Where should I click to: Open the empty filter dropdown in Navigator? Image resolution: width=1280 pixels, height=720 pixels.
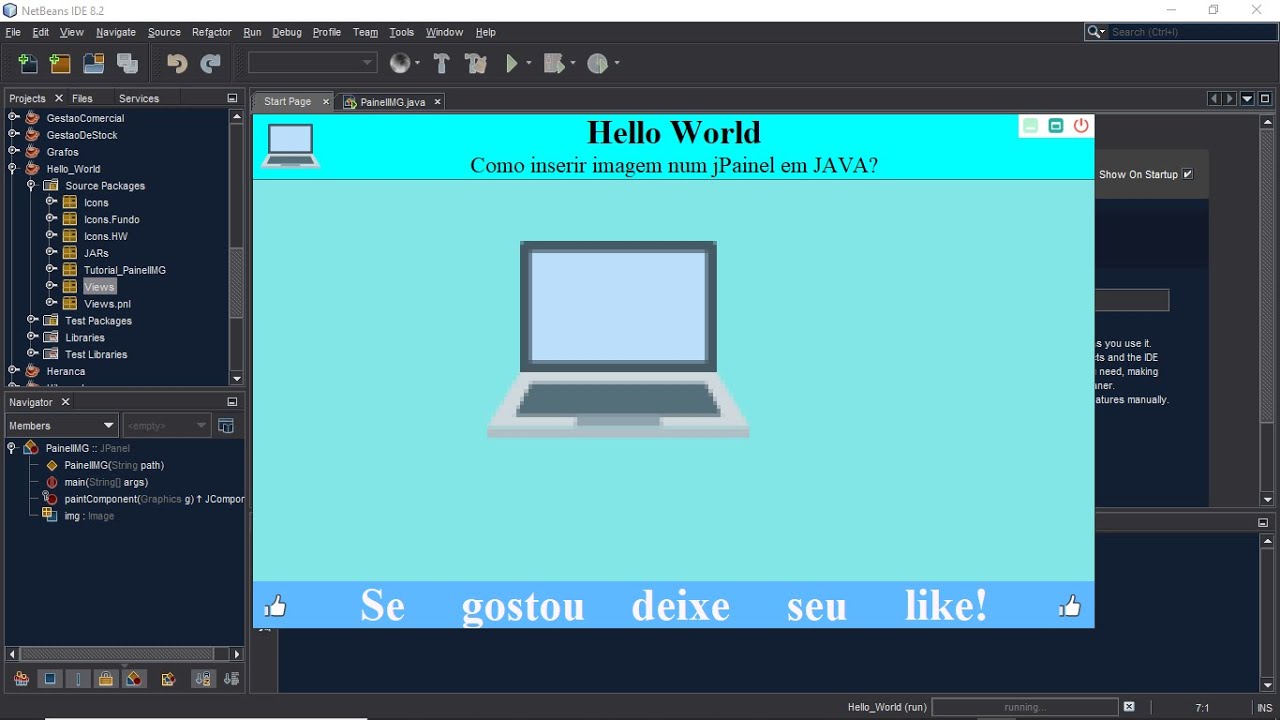tap(166, 426)
